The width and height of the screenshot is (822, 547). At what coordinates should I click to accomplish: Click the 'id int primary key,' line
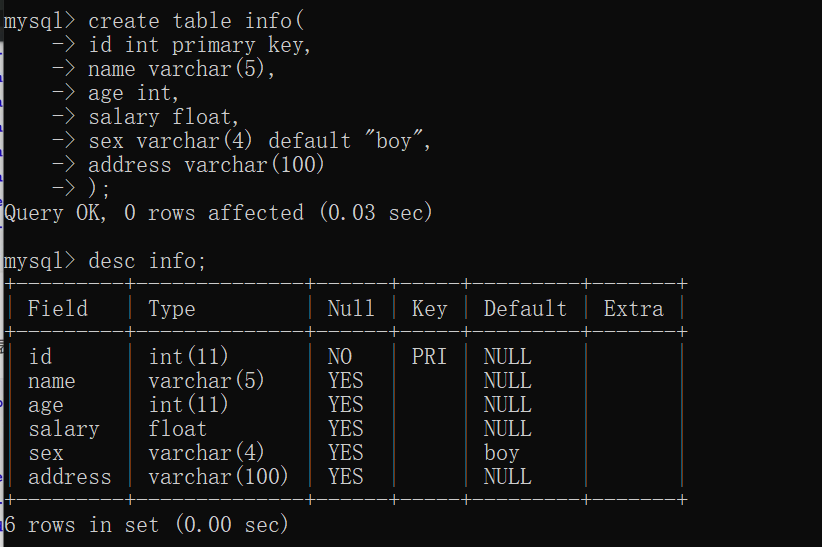199,45
